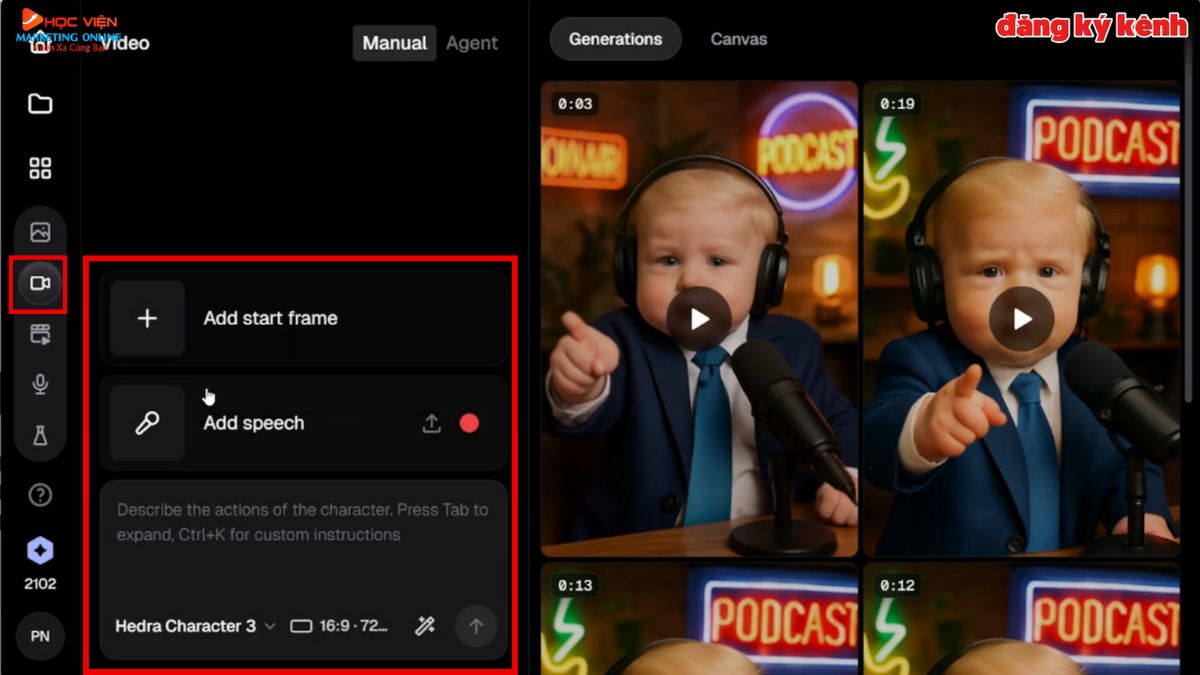Click the upload icon in Add speech row

431,423
